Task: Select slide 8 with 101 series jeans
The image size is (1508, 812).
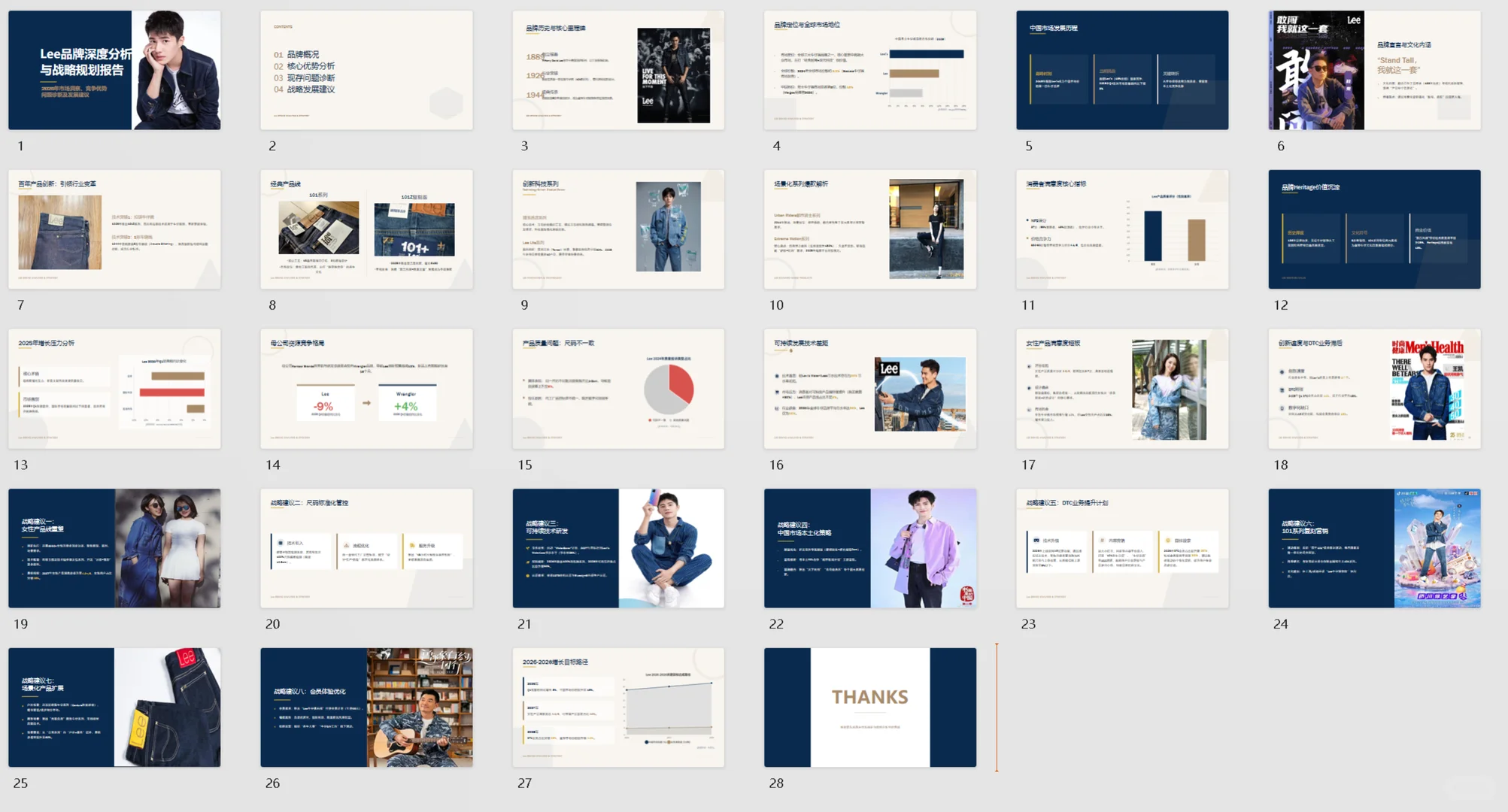Action: (x=366, y=229)
